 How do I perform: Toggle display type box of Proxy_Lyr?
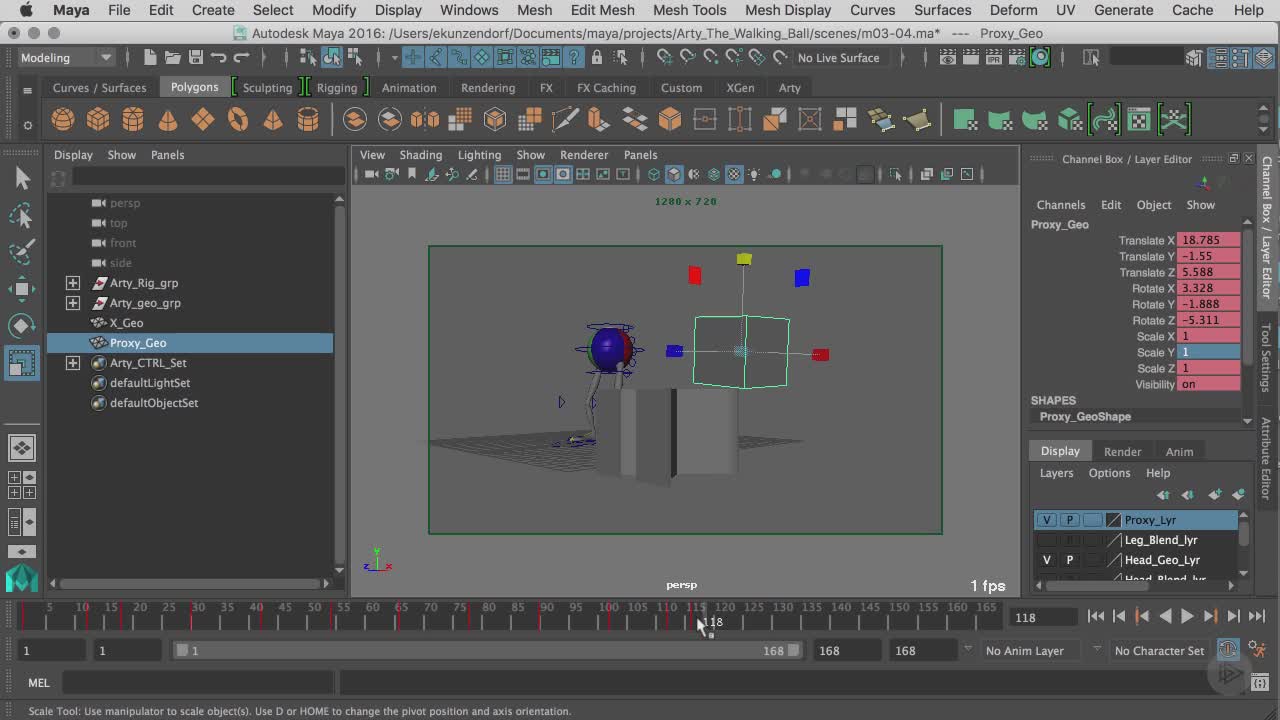tap(1093, 520)
